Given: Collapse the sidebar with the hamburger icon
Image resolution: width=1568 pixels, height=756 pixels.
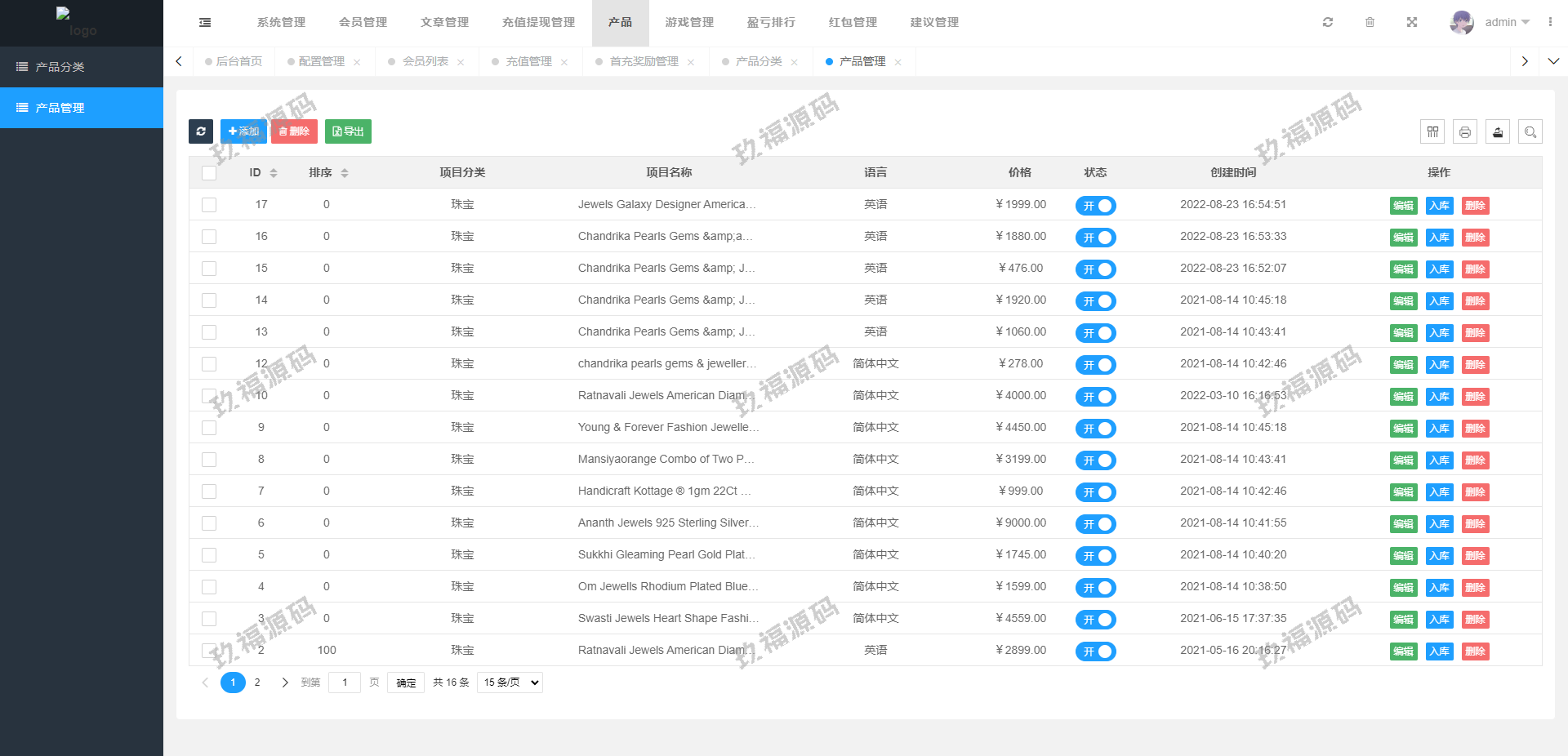Looking at the screenshot, I should [x=205, y=23].
